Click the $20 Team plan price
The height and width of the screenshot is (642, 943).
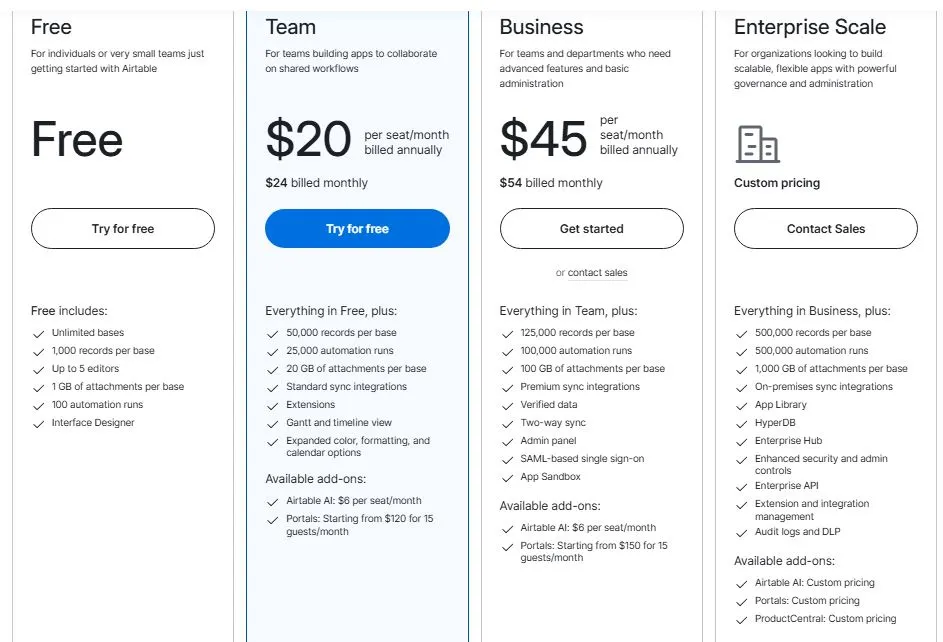[x=308, y=139]
